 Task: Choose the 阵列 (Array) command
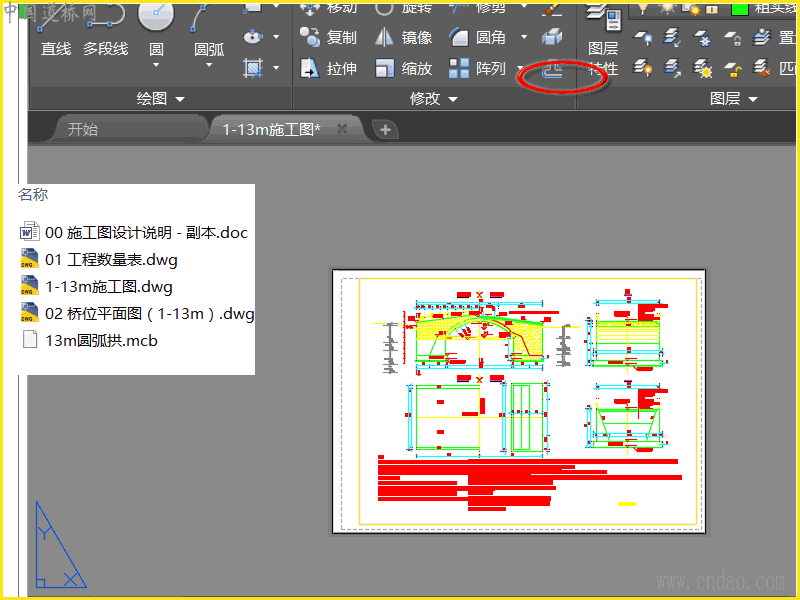(x=478, y=68)
